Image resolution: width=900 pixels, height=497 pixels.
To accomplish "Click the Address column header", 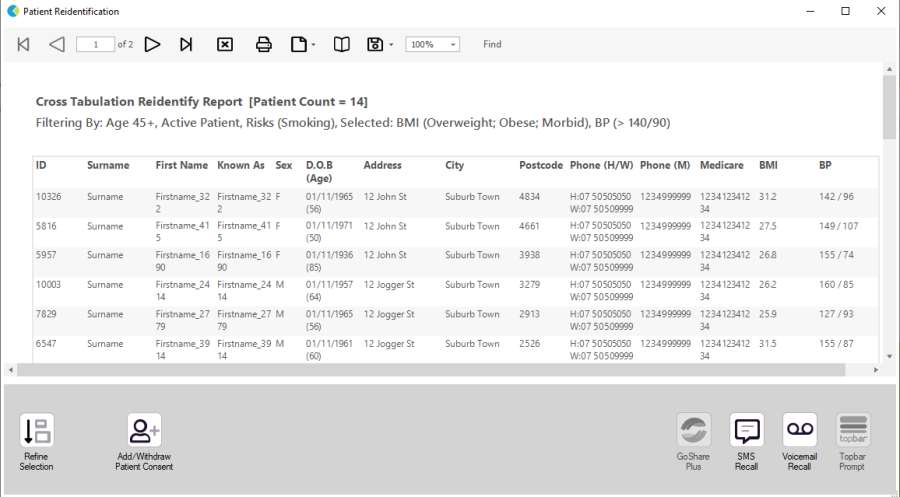I will pos(382,165).
